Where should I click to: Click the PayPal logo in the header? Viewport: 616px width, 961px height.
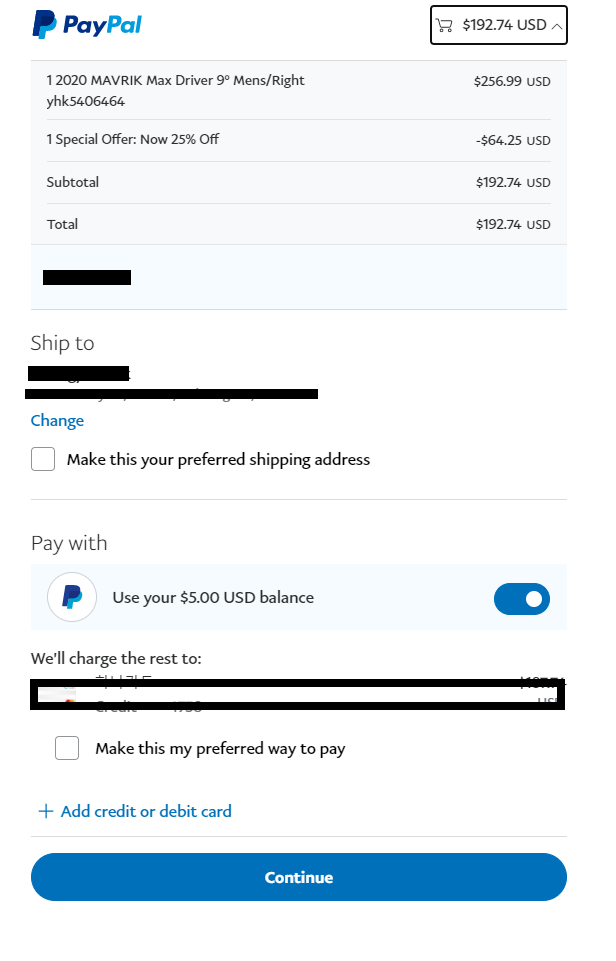(87, 25)
